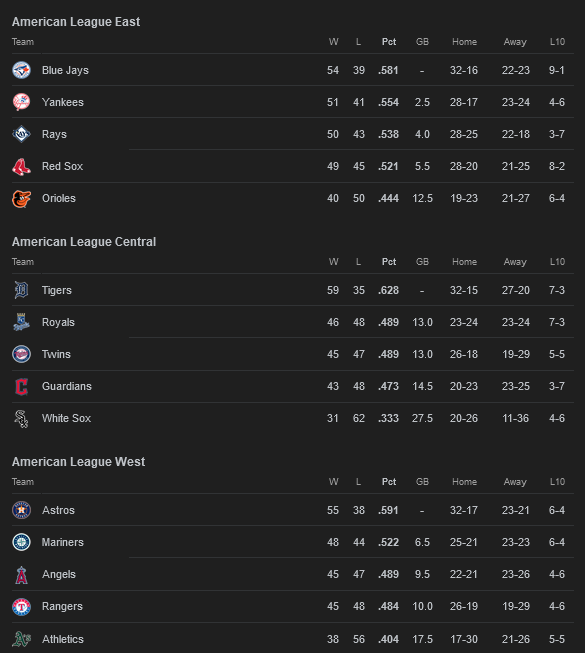
Task: Click the Orioles bird logo
Action: 21,198
